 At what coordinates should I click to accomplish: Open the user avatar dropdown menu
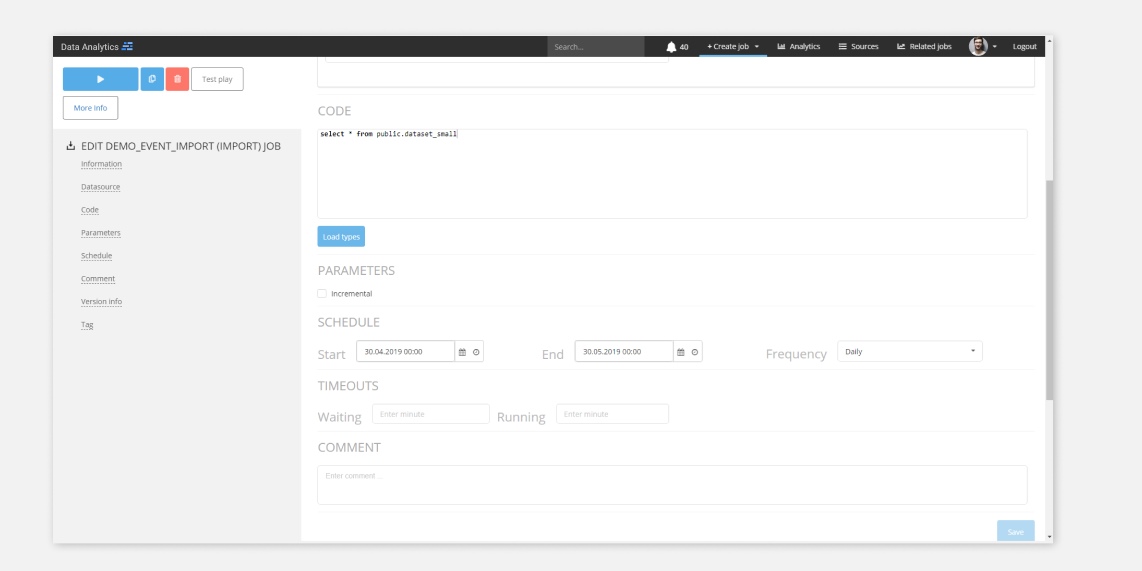click(x=982, y=46)
